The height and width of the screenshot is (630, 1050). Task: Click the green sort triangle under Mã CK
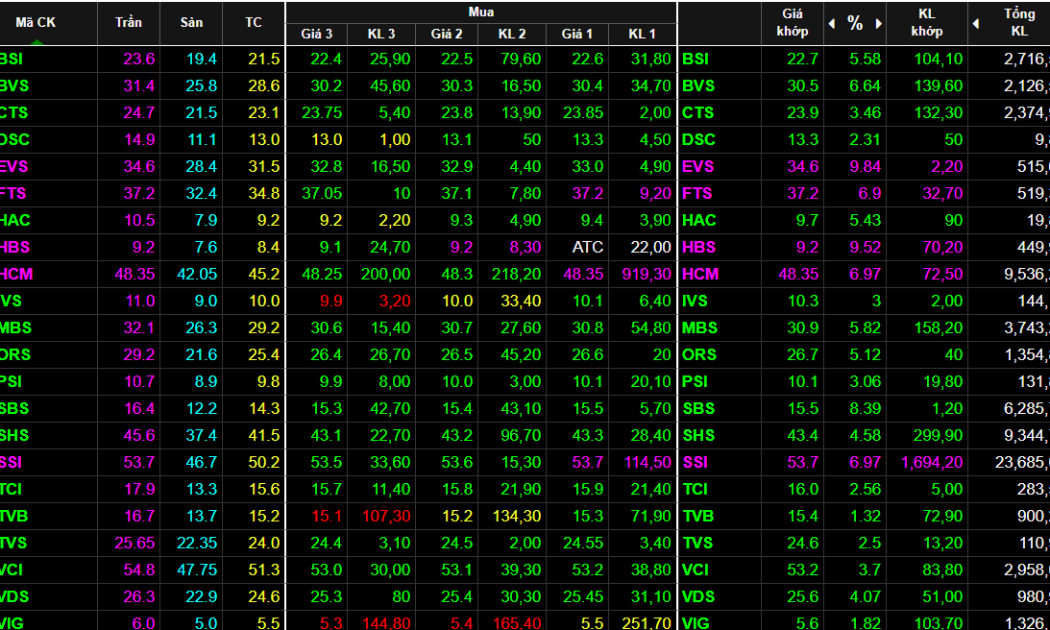point(36,42)
